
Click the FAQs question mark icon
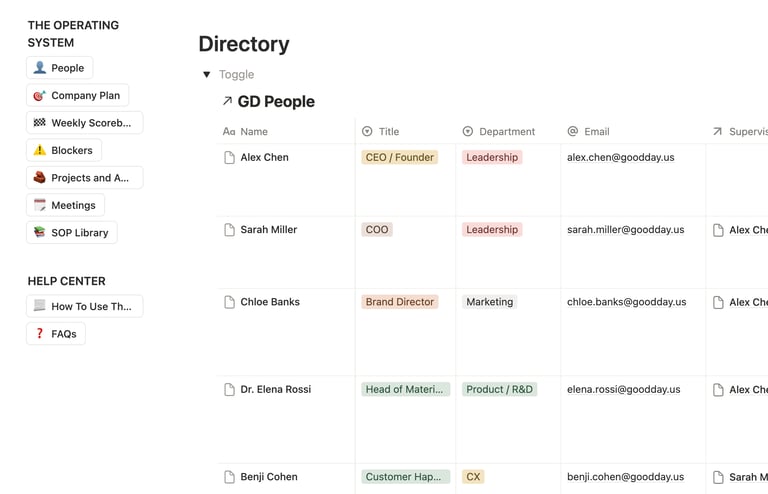[40, 334]
